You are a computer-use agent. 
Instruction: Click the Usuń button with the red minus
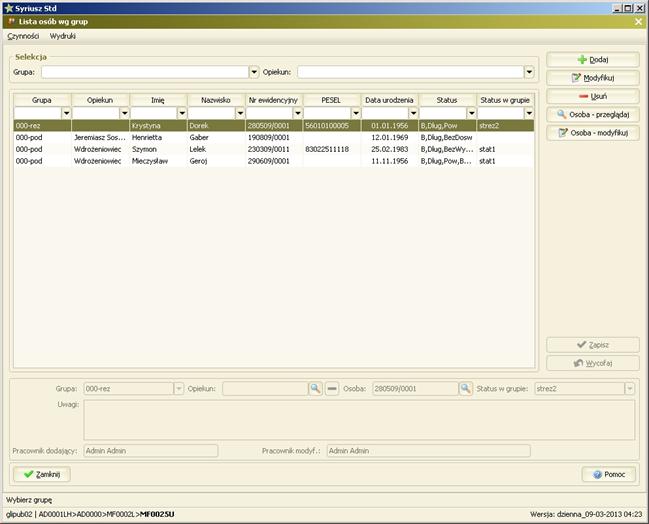tap(593, 96)
